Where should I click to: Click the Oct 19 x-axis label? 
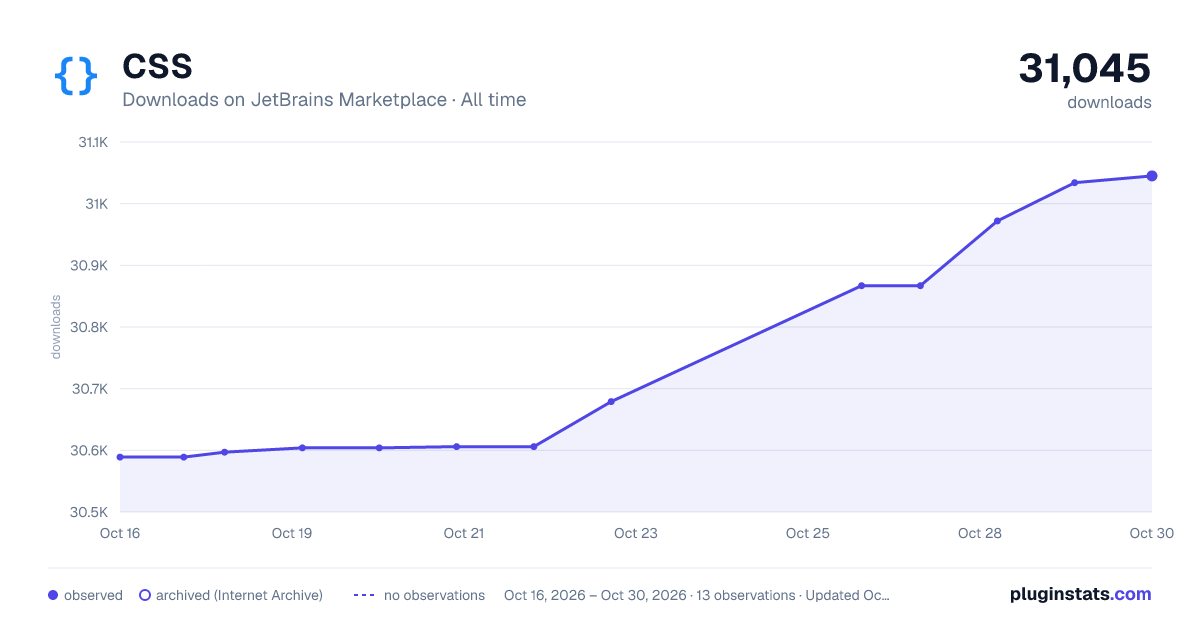tap(292, 533)
